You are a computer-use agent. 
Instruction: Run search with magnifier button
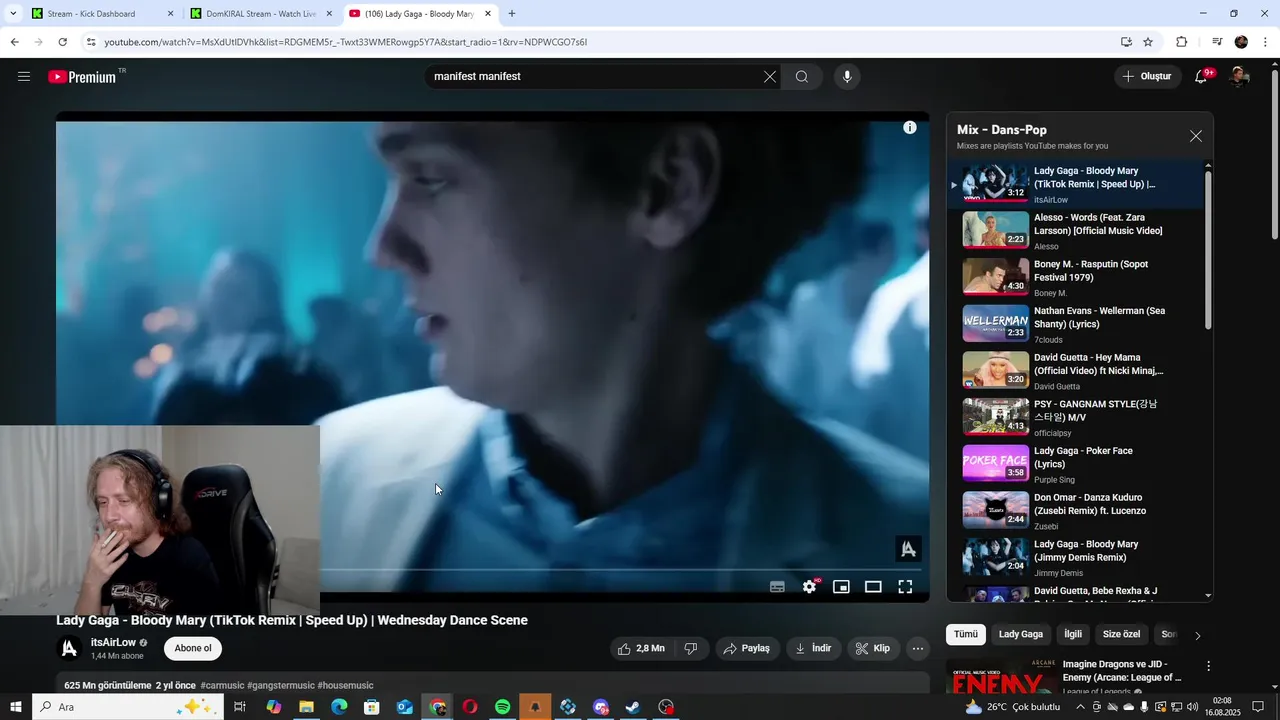coord(802,77)
